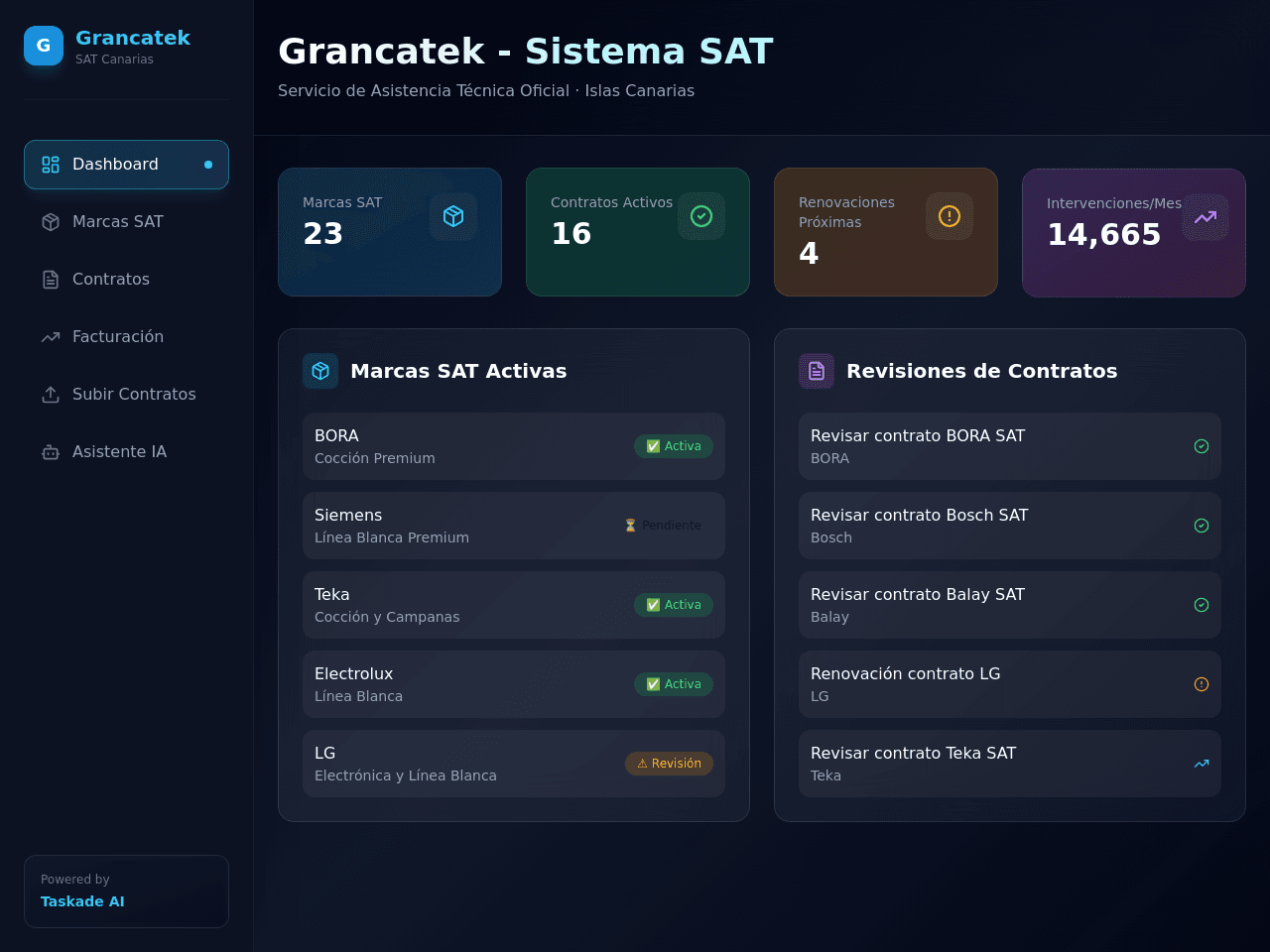The height and width of the screenshot is (952, 1270).
Task: Click the check icon on Revisar contrato Bosch SAT
Action: pos(1202,526)
